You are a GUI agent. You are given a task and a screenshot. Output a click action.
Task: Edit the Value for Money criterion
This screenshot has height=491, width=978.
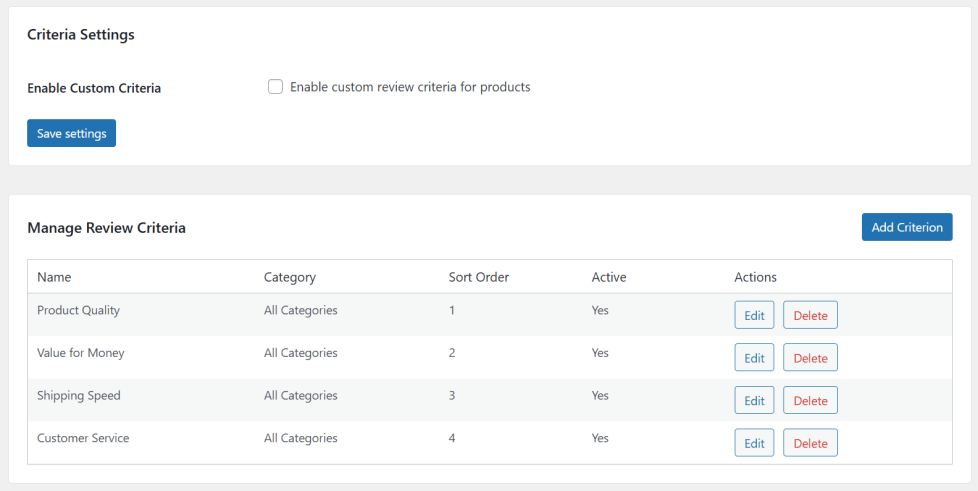pyautogui.click(x=754, y=358)
